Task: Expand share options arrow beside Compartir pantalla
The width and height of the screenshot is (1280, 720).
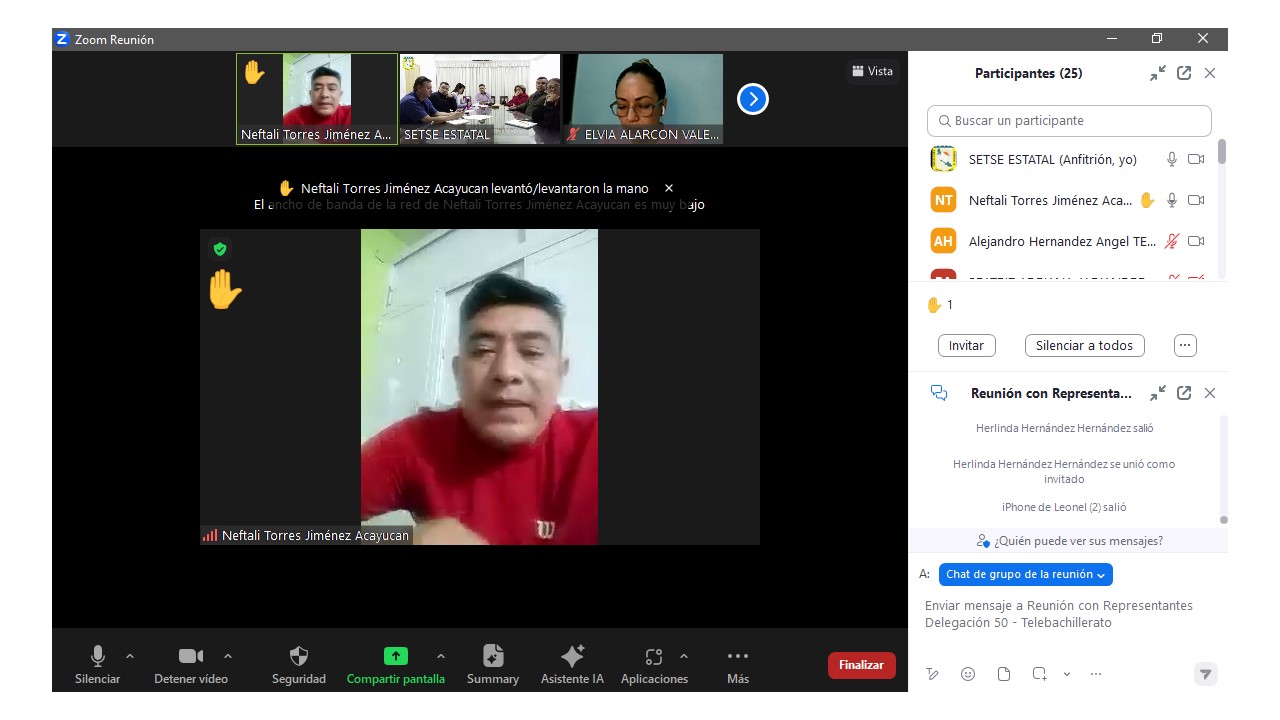Action: coord(441,656)
